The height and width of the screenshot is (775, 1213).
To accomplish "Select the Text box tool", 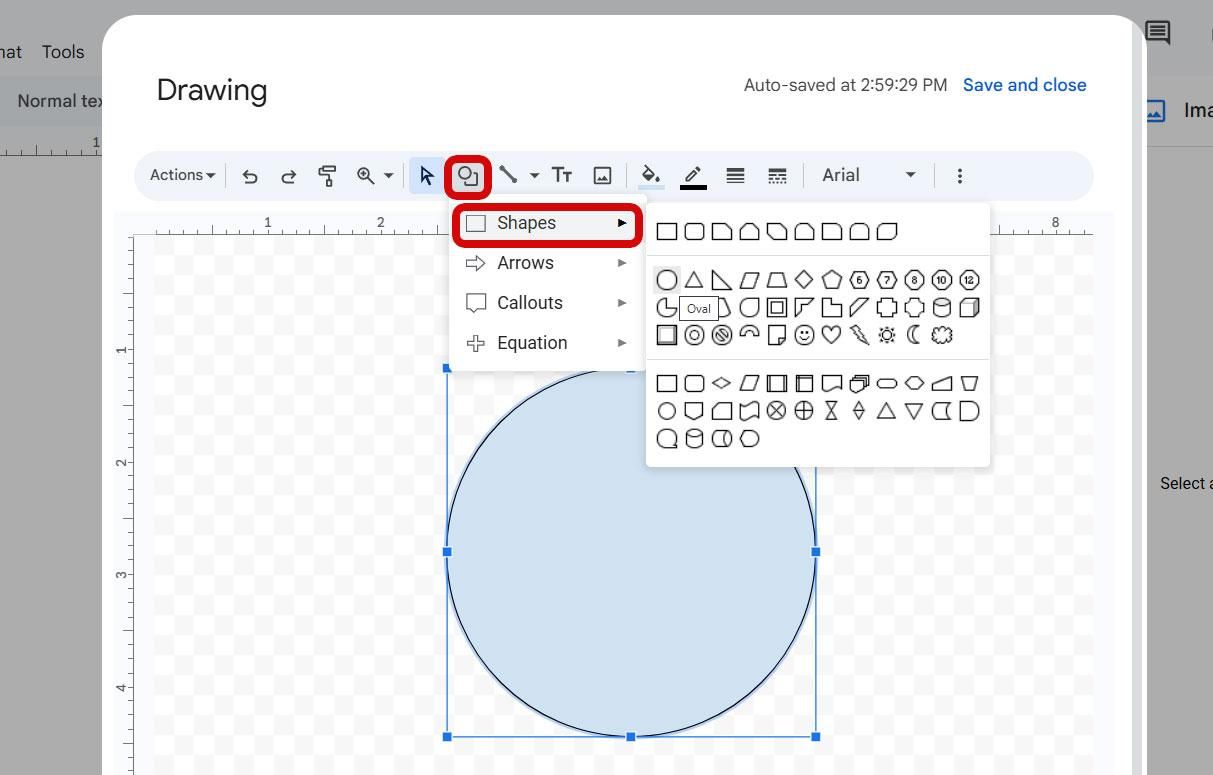I will (x=562, y=175).
